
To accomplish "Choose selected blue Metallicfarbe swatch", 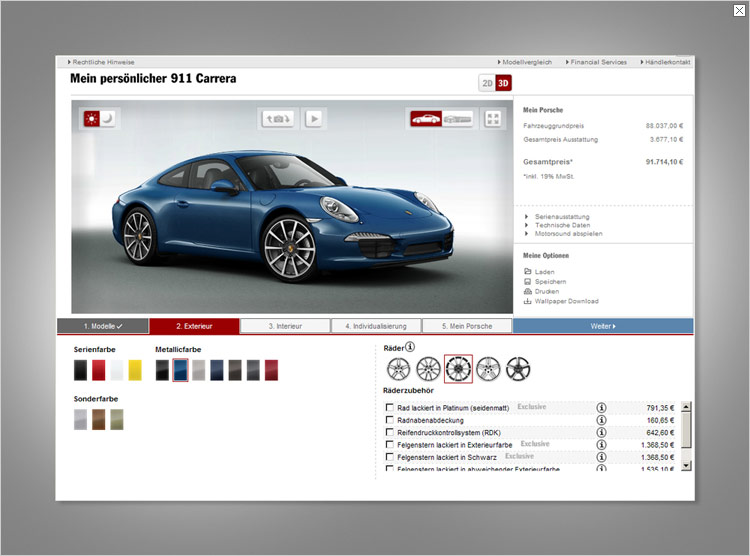I will [180, 370].
